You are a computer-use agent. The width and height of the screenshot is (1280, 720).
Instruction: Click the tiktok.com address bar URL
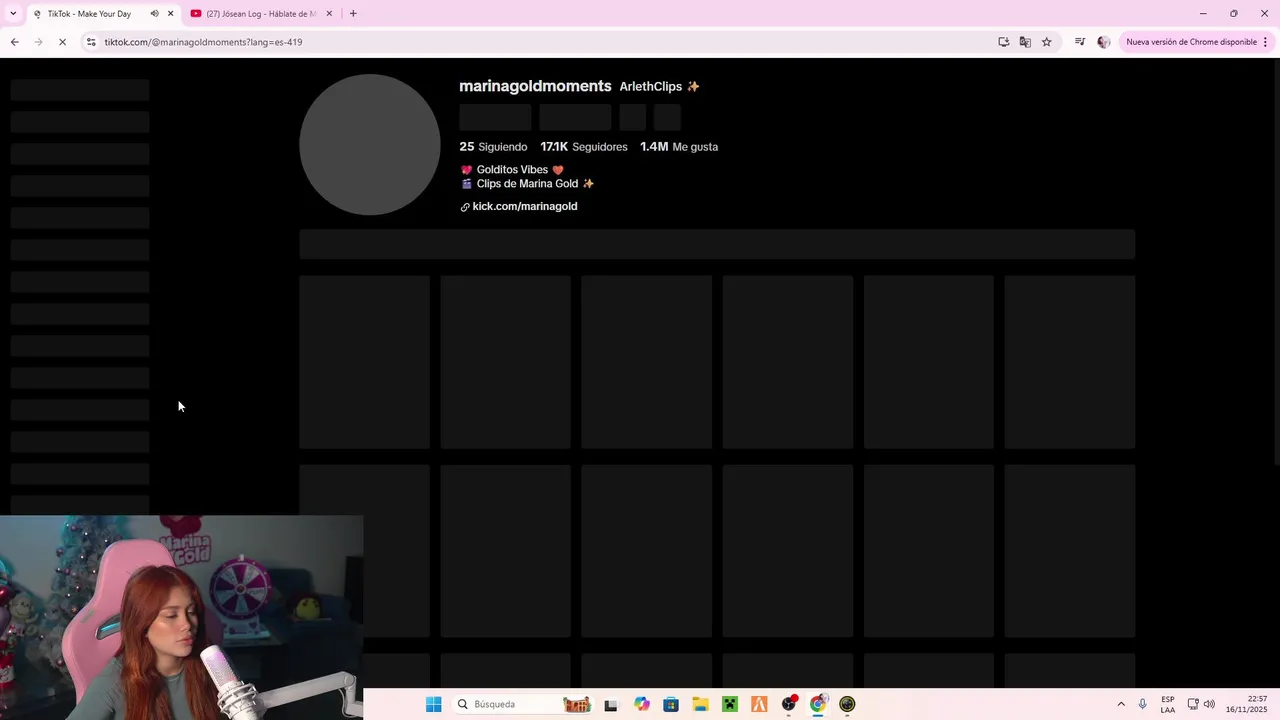[x=203, y=42]
